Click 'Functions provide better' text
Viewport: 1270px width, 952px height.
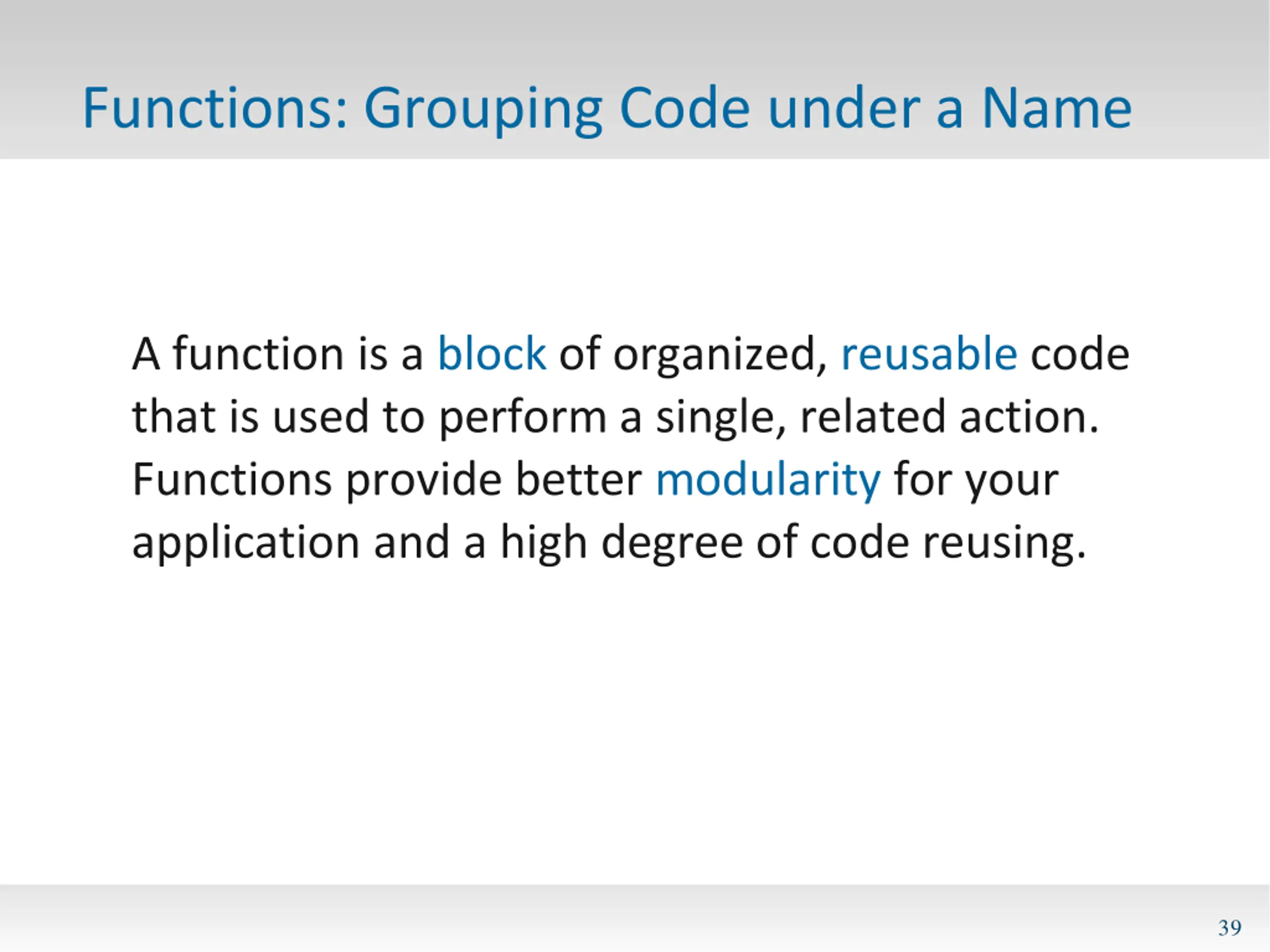pyautogui.click(x=387, y=480)
